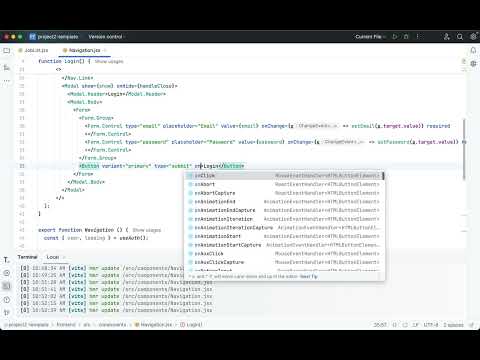
Task: Pick onAnimationIteration from suggestions
Action: (x=284, y=219)
